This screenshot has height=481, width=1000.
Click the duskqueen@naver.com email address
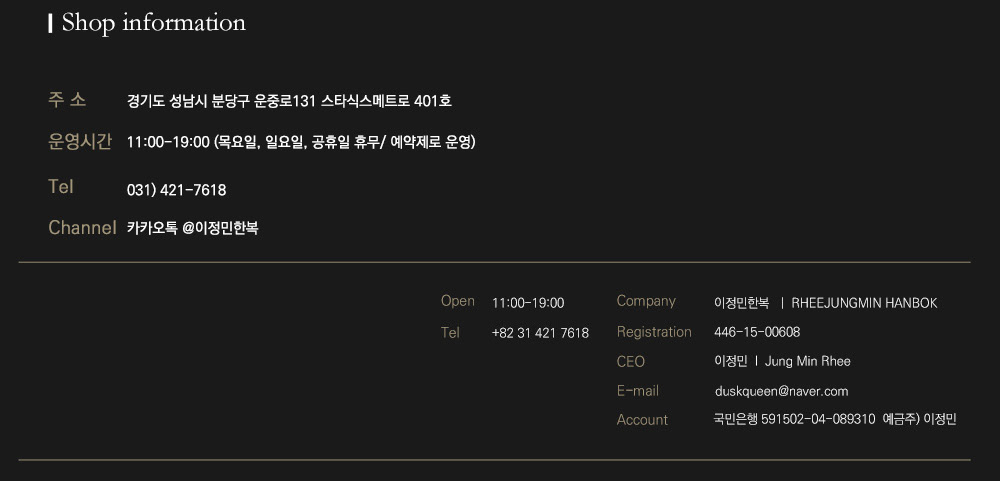[781, 391]
